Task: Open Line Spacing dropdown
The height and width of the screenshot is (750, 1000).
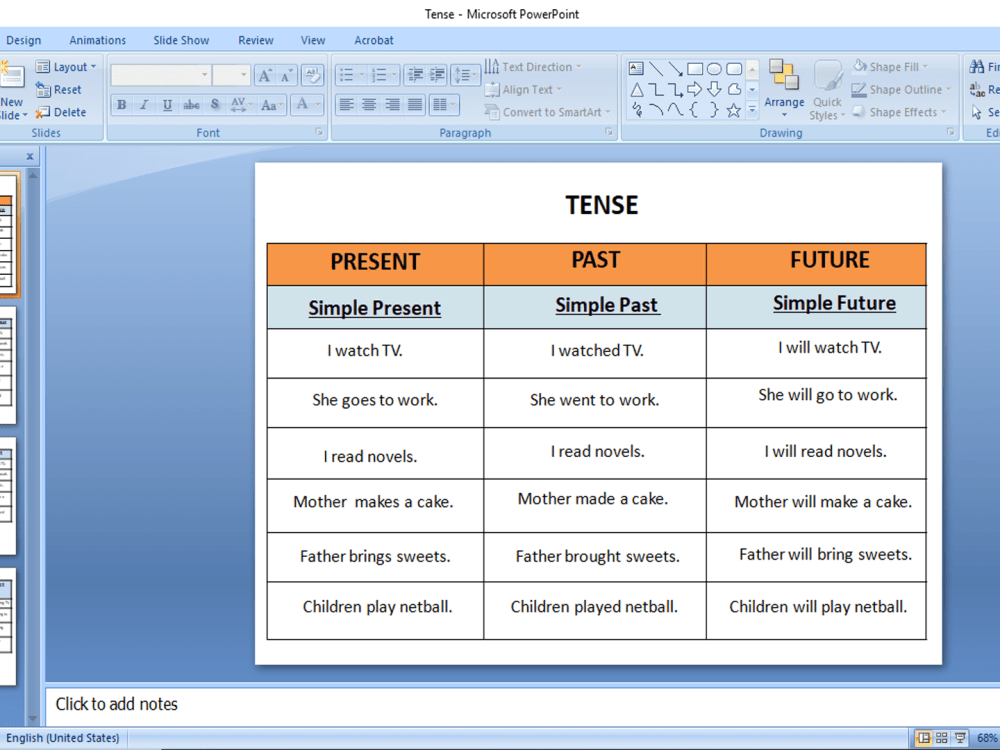Action: [465, 76]
